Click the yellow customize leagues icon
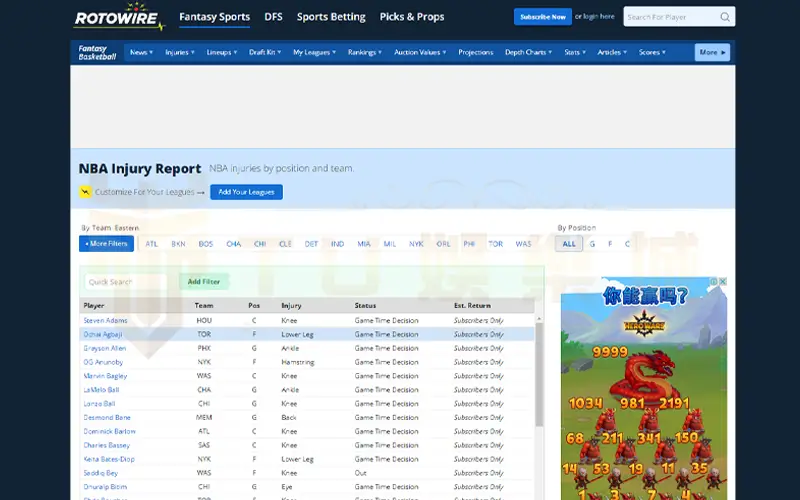The width and height of the screenshot is (800, 500). tap(86, 192)
